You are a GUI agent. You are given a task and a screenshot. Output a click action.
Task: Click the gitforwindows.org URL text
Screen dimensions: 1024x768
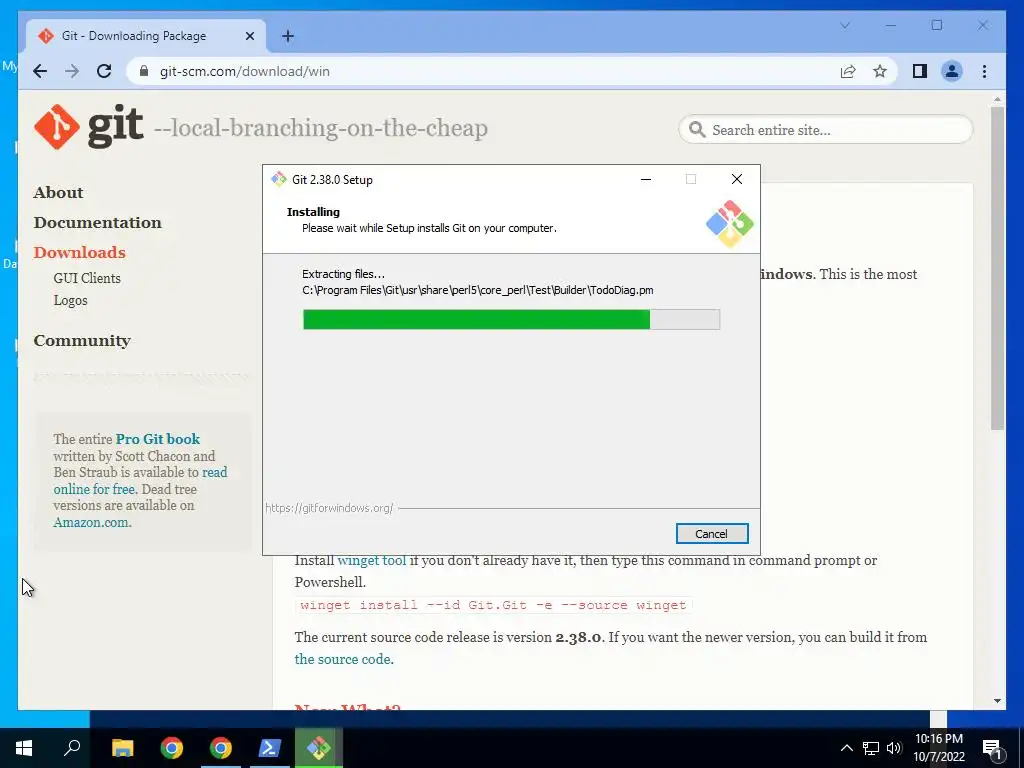point(329,507)
